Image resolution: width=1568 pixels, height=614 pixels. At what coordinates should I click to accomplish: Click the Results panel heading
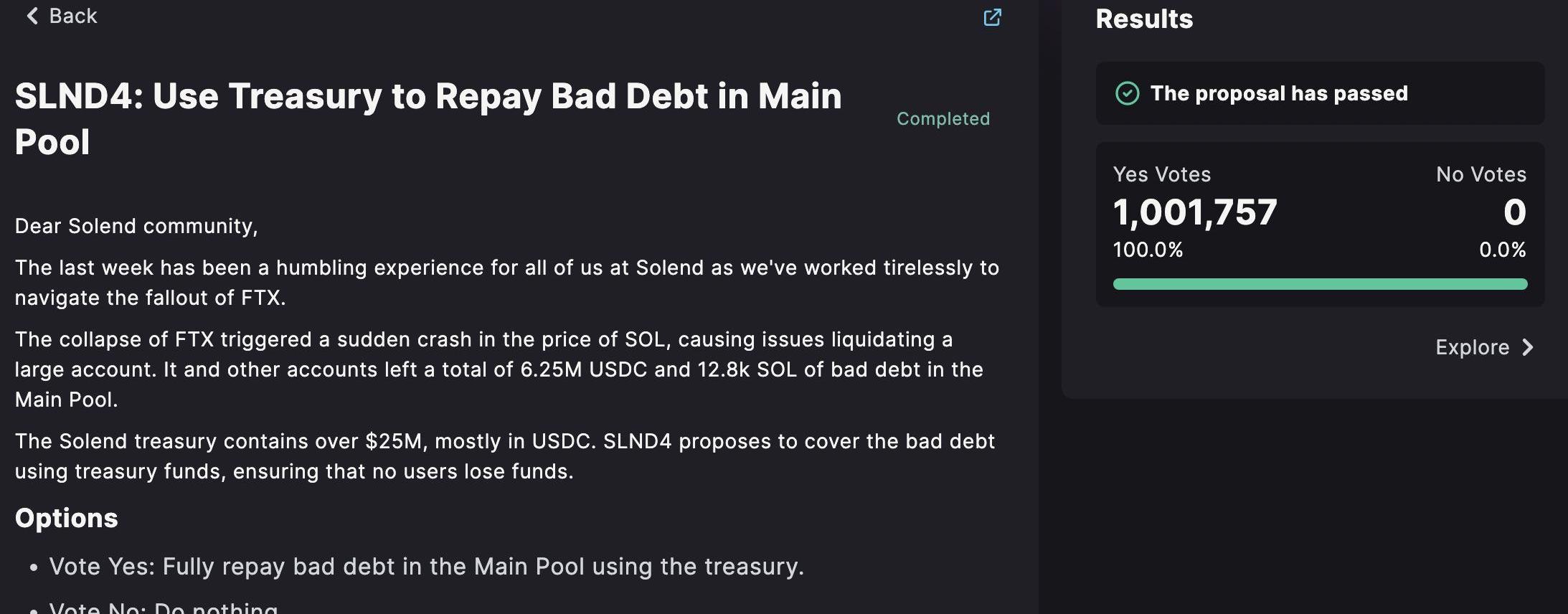coord(1144,19)
